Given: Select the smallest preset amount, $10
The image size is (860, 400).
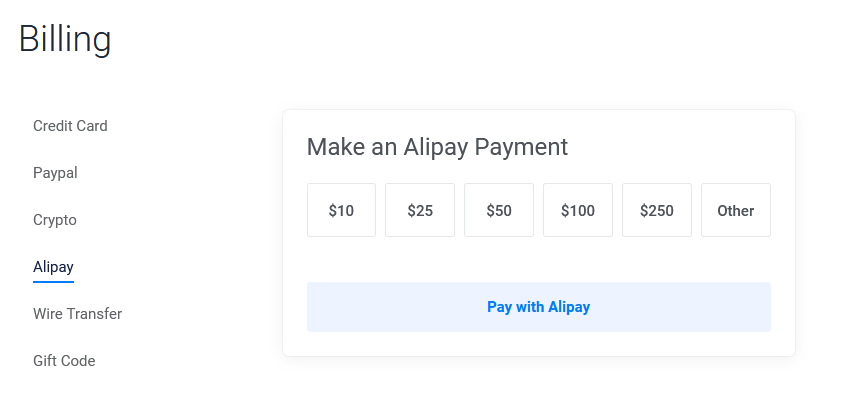Looking at the screenshot, I should (341, 210).
